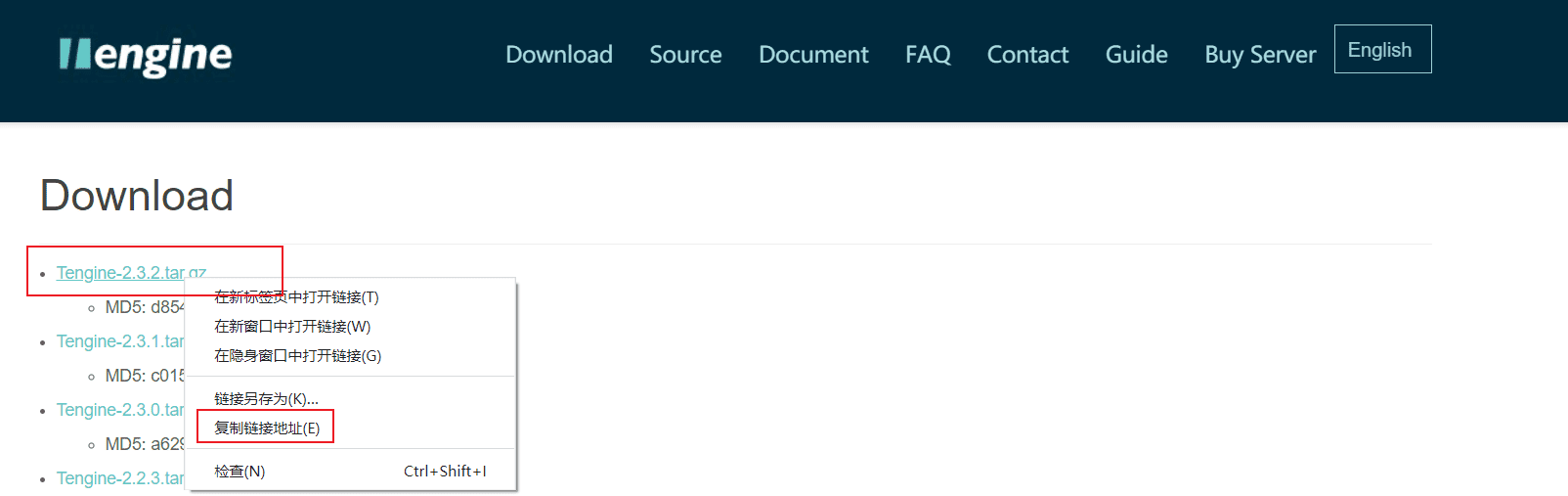The height and width of the screenshot is (496, 1568).
Task: Open the Document nav link
Action: coord(813,55)
